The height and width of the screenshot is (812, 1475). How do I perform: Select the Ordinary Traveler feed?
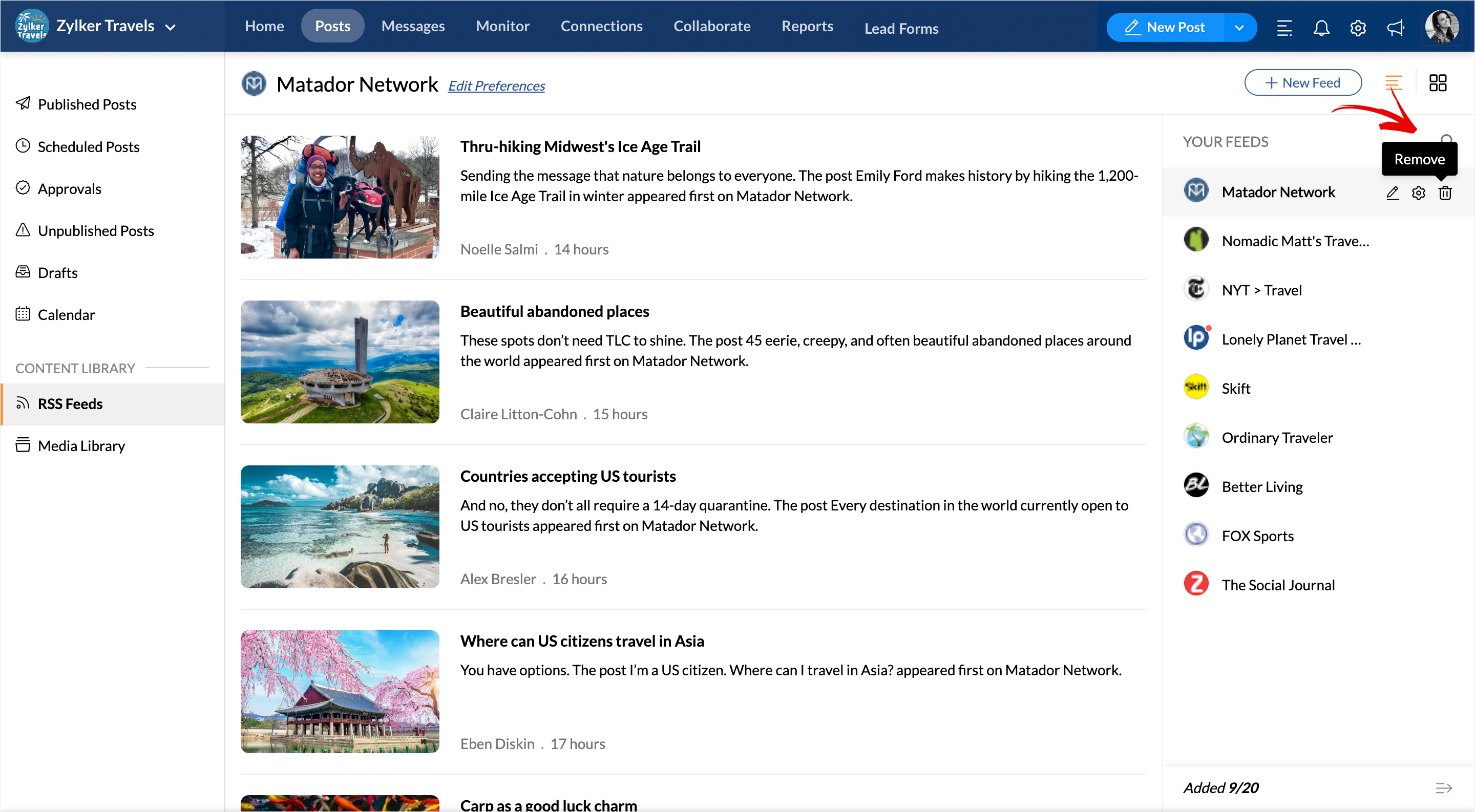(1318, 438)
